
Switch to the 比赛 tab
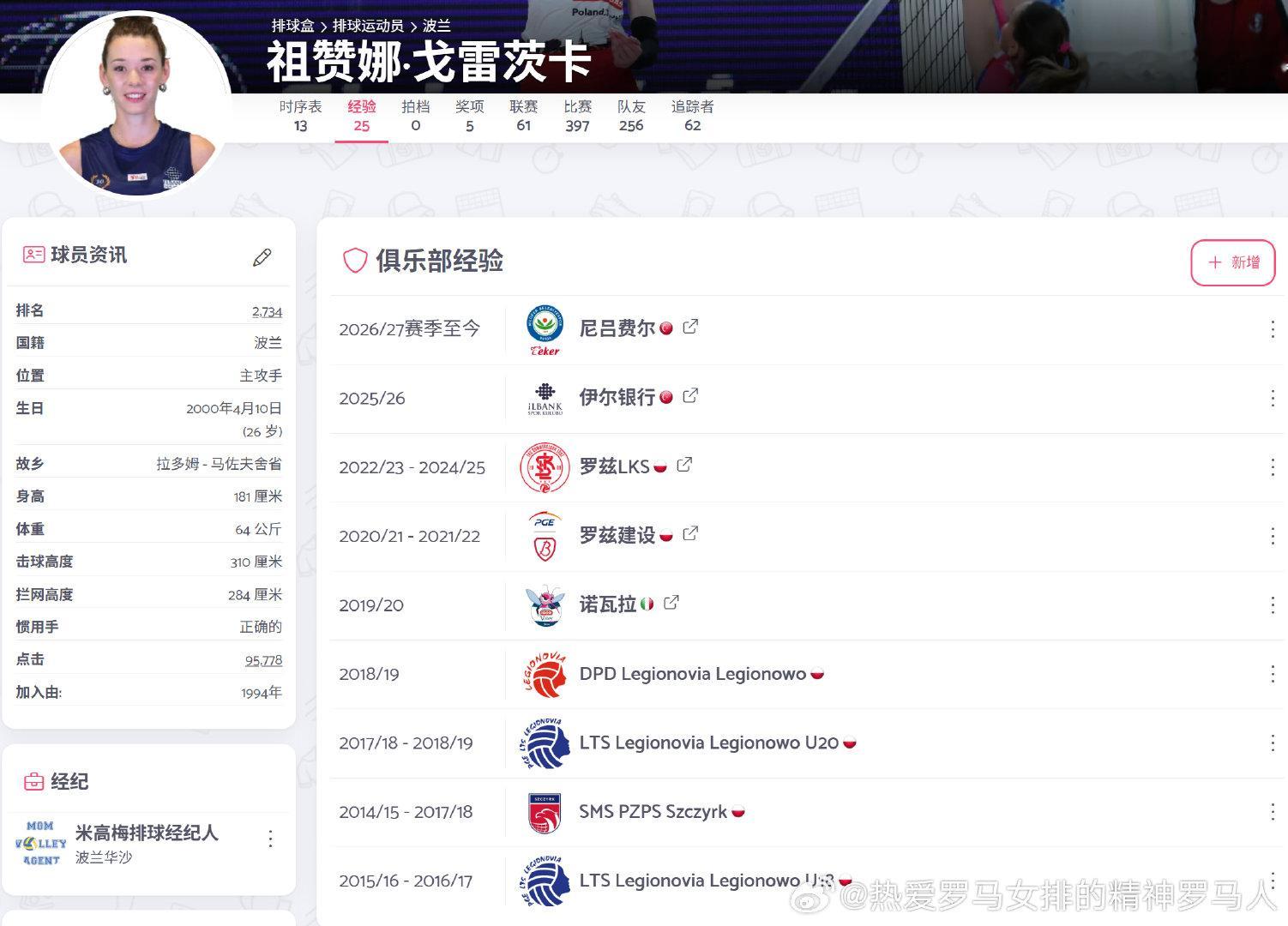tap(577, 116)
